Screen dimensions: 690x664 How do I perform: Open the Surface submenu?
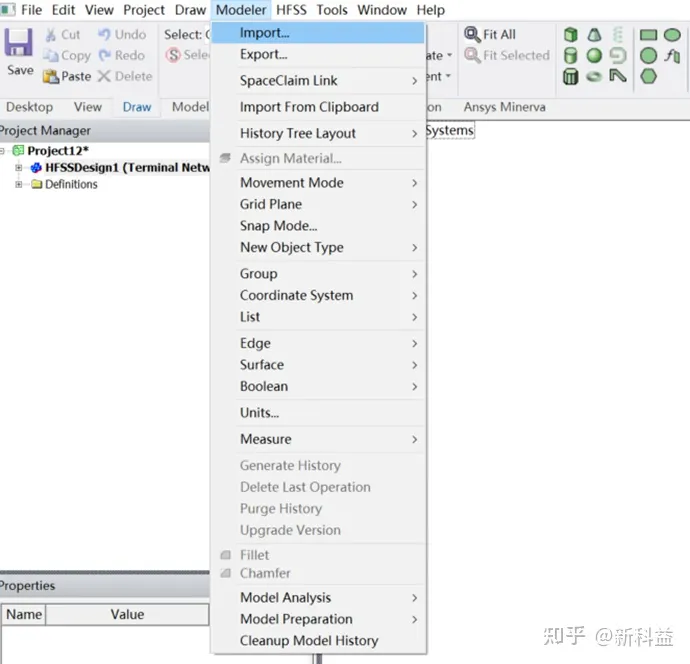[319, 365]
